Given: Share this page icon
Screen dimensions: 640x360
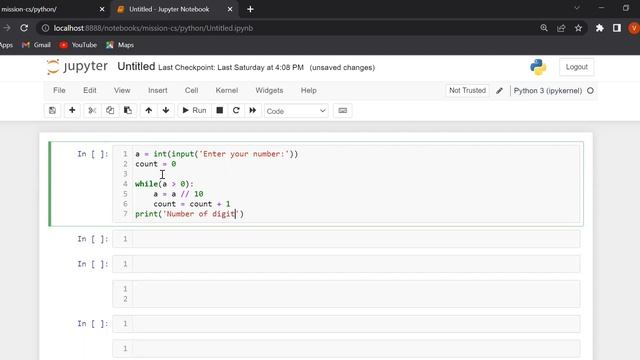Looking at the screenshot, I should tap(561, 28).
